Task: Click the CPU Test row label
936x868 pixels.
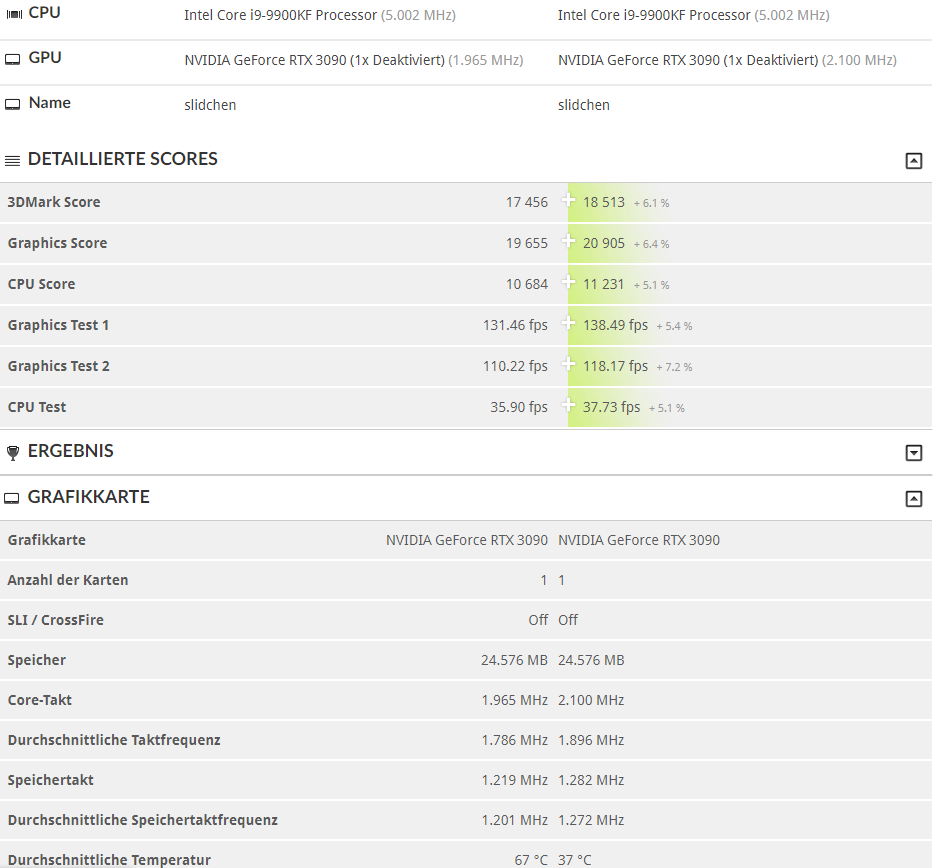Action: pos(36,407)
